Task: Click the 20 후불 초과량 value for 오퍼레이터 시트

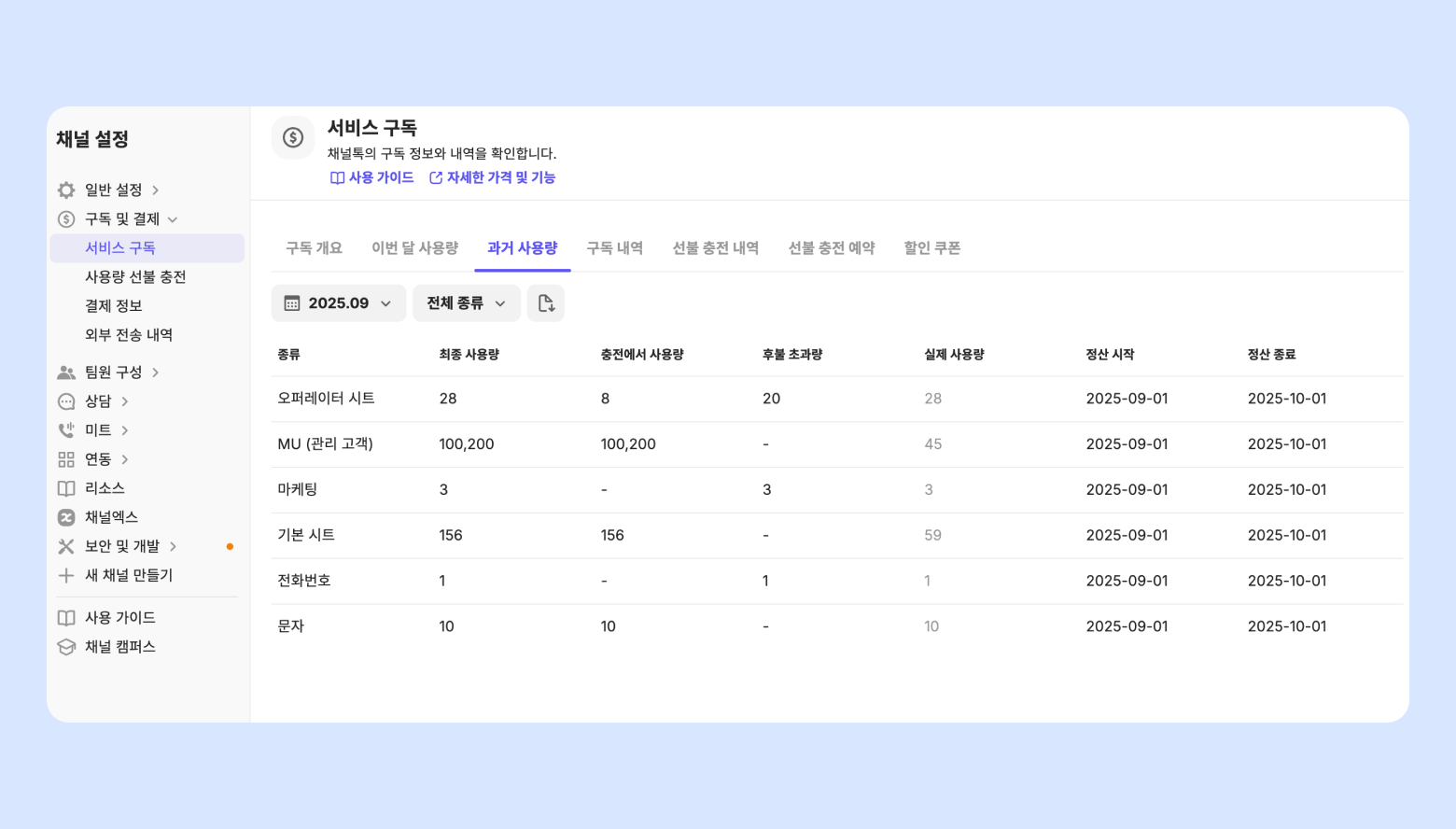Action: (772, 399)
